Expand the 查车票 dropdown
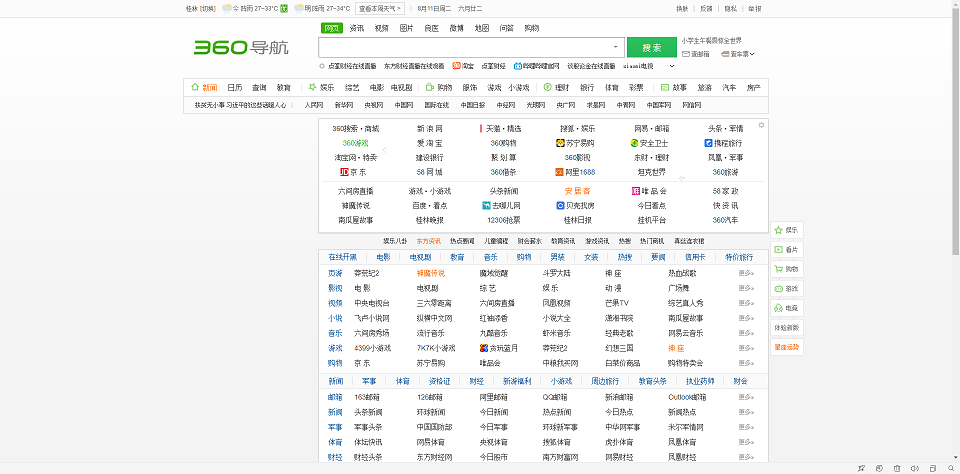Image resolution: width=960 pixels, height=474 pixels. coord(752,54)
